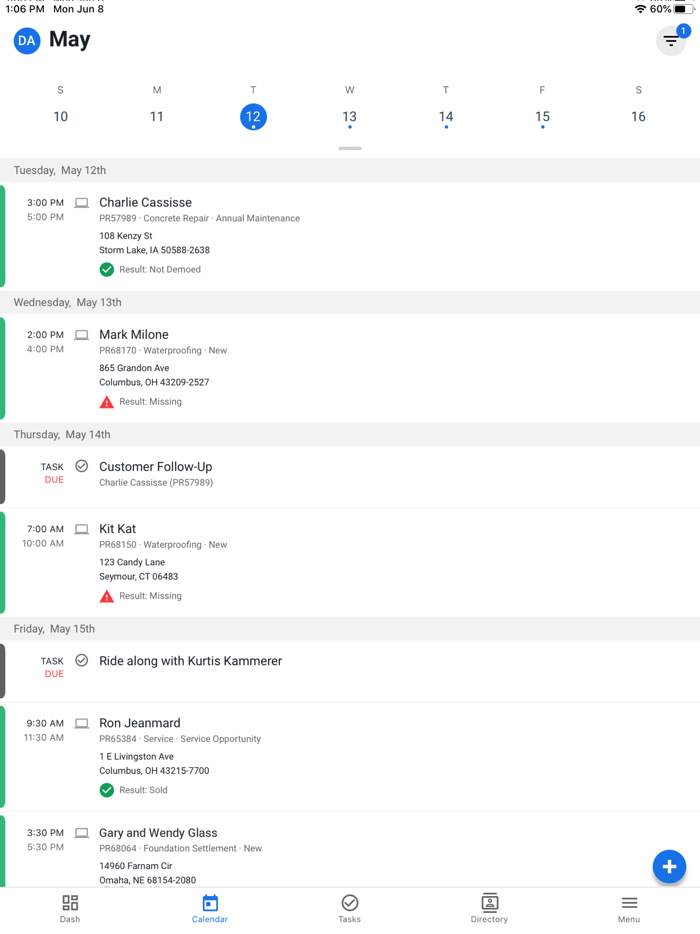700x934 pixels.
Task: Tap the pull handle below the week strip
Action: coord(349,148)
